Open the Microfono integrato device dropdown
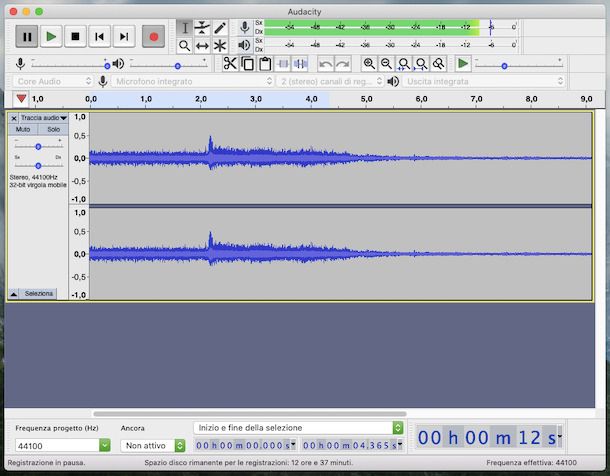 [193, 81]
